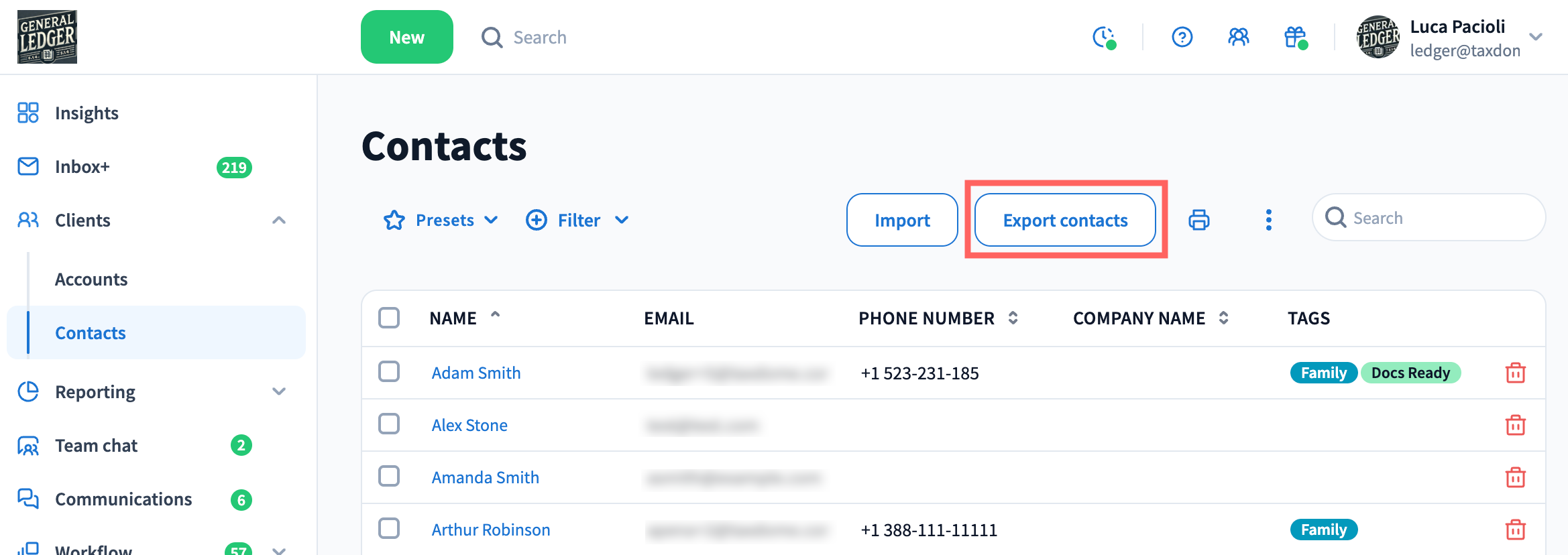This screenshot has height=555, width=1568.
Task: Click the timer clock icon in header
Action: pos(1103,37)
